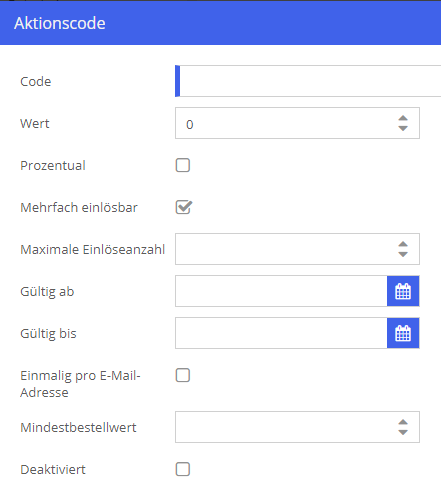This screenshot has height=500, width=441.
Task: Raise Mindestbestellwert with the up arrow
Action: click(x=403, y=422)
